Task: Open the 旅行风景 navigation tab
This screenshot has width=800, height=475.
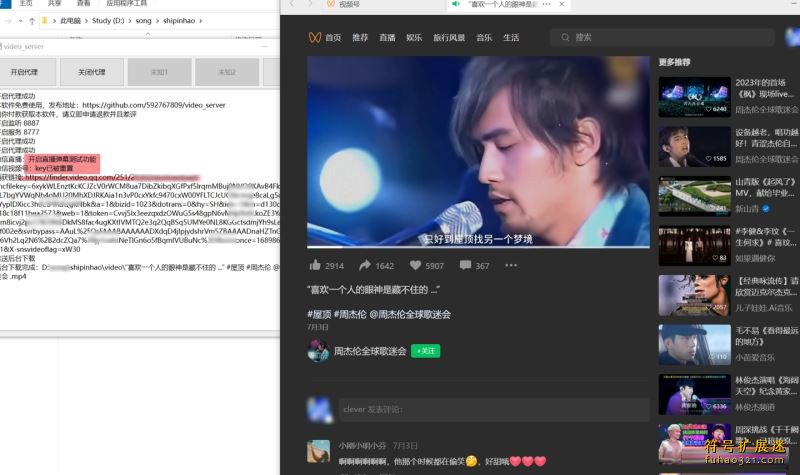Action: [449, 37]
